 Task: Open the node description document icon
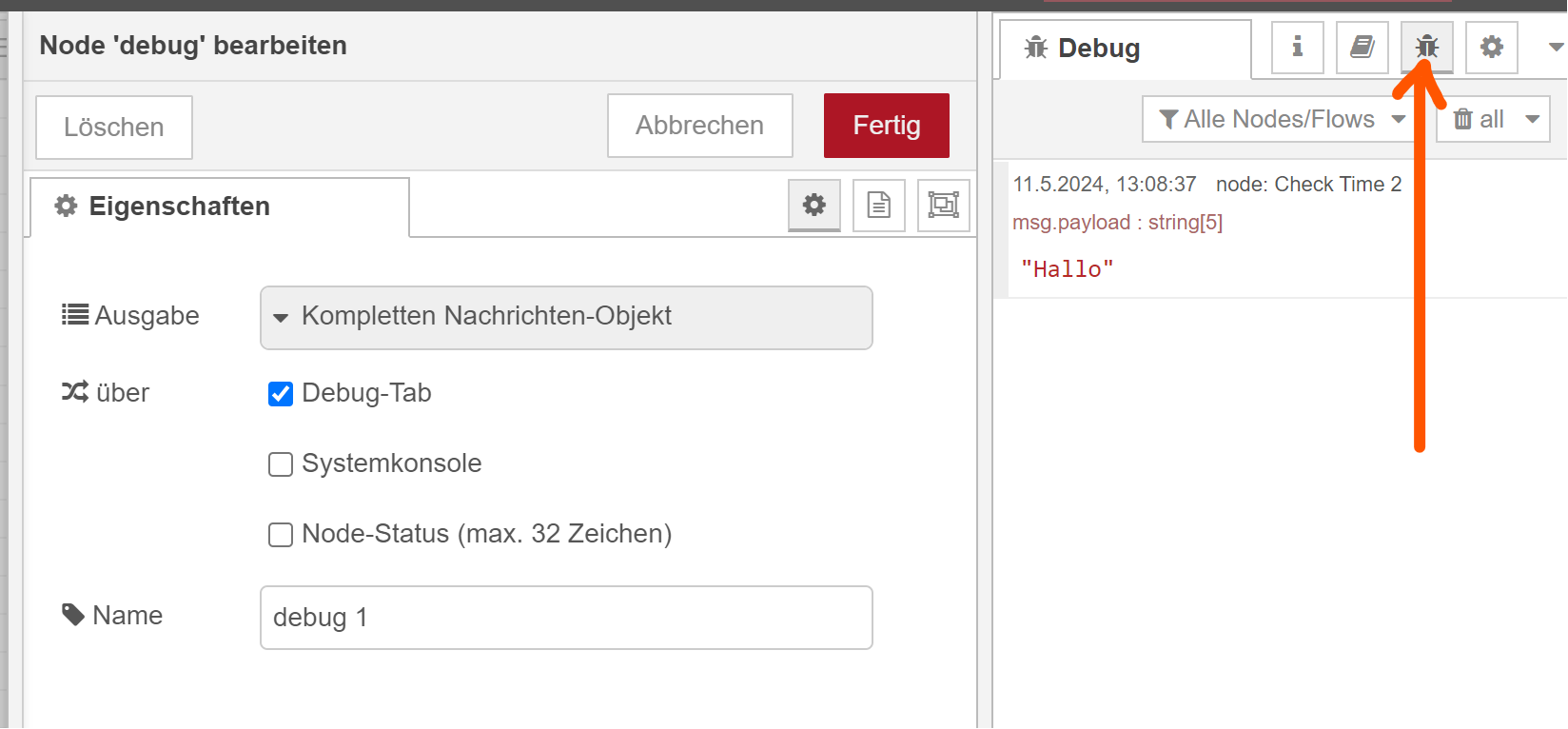(x=879, y=205)
